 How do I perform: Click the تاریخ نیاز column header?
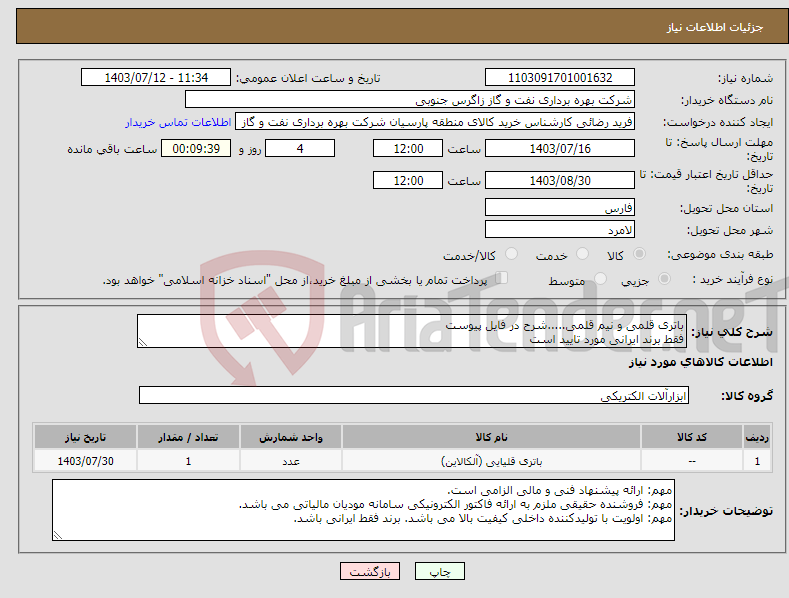86,437
